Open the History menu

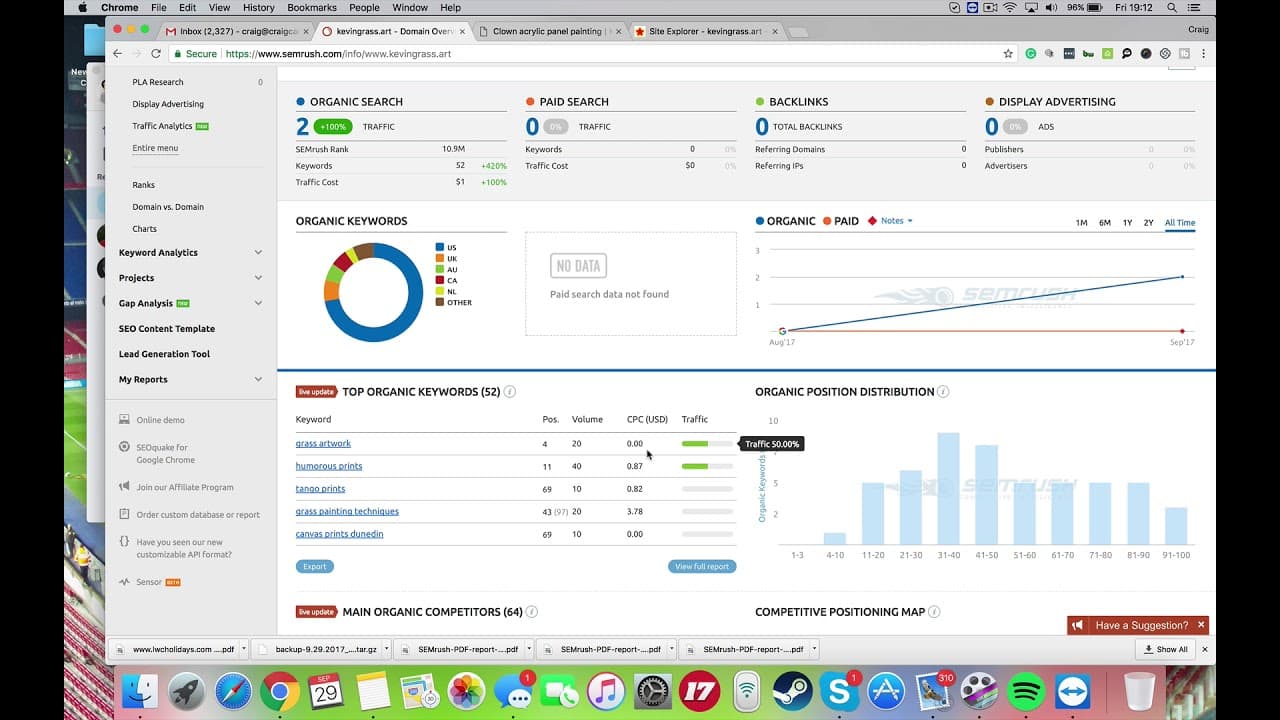pyautogui.click(x=258, y=7)
